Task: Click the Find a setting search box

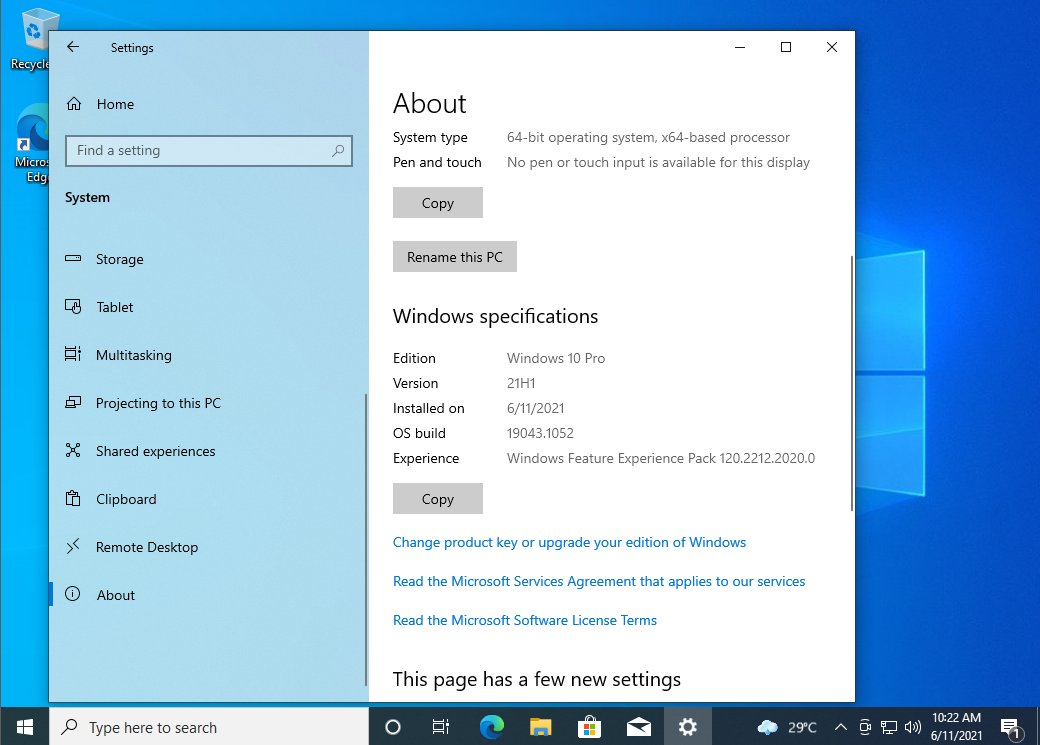Action: point(209,151)
